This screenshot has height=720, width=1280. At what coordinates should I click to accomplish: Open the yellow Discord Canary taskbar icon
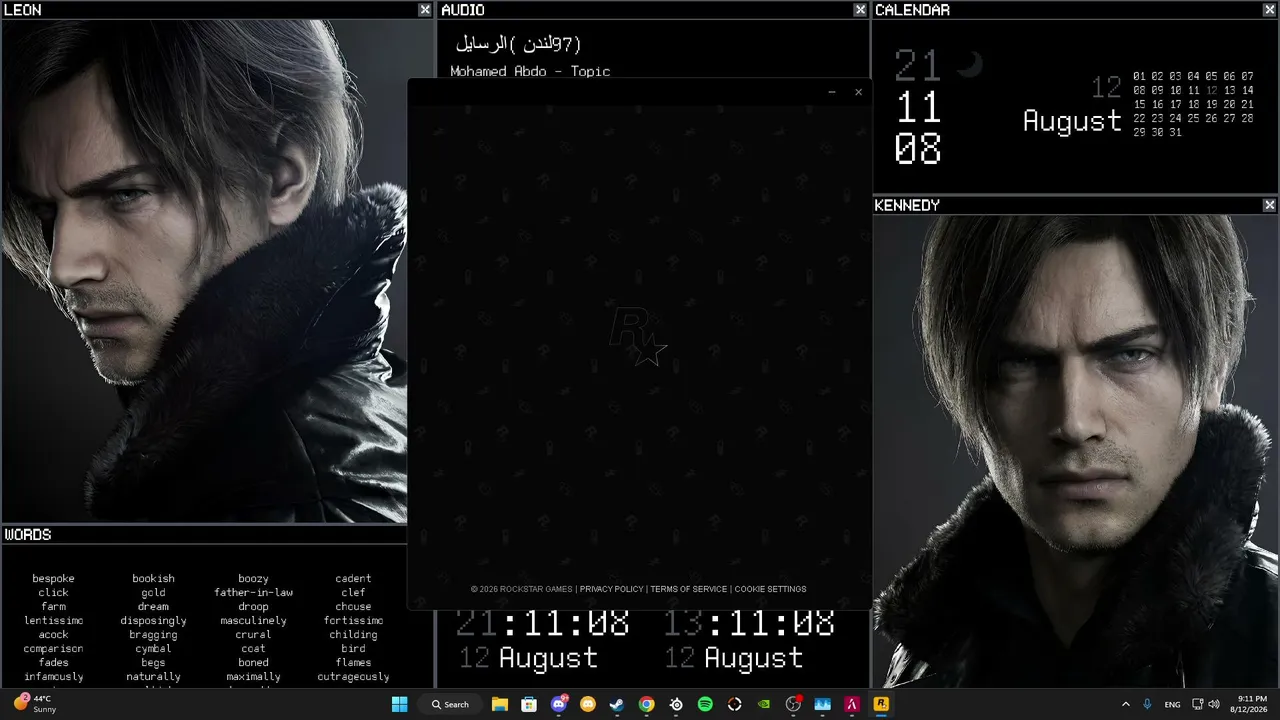point(588,704)
